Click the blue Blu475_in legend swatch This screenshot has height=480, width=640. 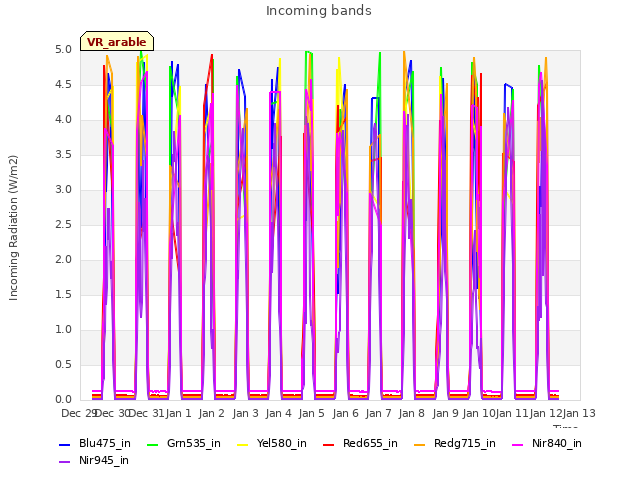coord(64,444)
